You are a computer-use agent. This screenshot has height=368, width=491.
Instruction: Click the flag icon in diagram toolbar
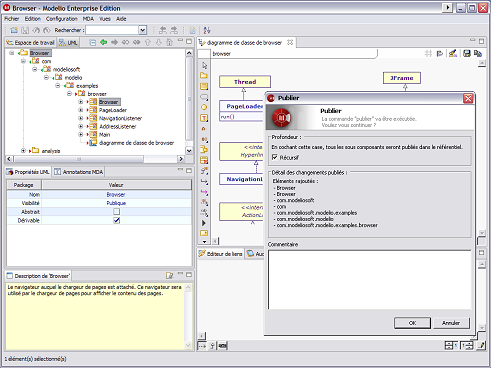(x=440, y=53)
